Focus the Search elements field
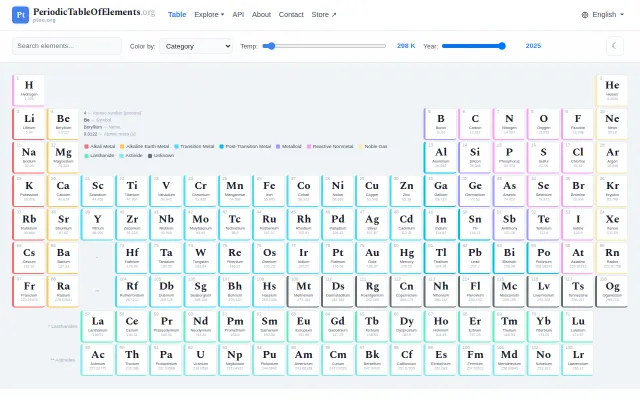The image size is (640, 400). click(x=67, y=46)
